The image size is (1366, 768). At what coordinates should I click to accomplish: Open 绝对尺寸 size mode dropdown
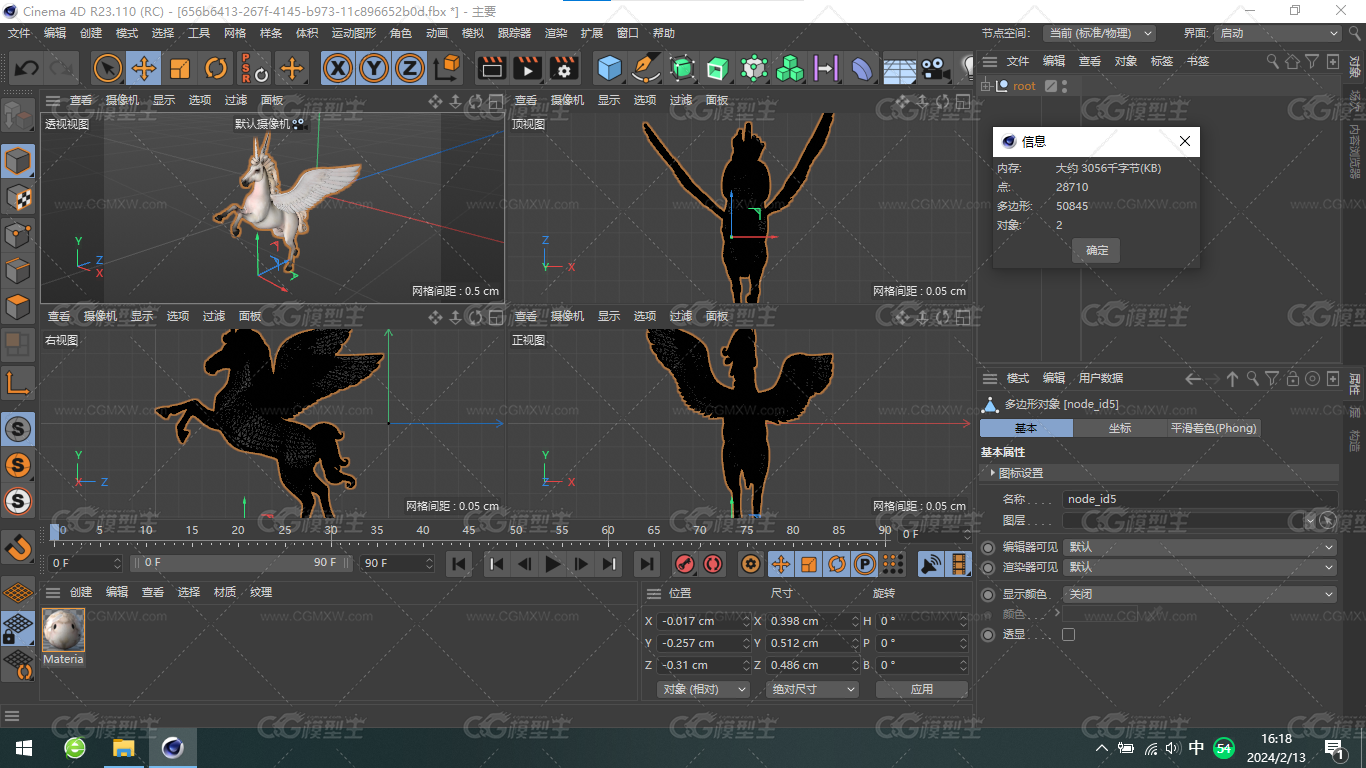(x=813, y=689)
